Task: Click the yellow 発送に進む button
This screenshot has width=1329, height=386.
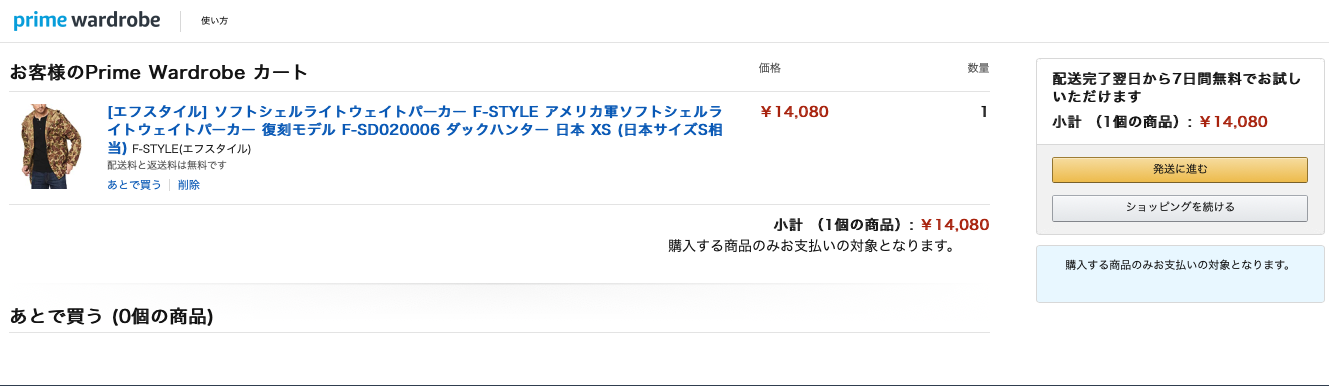Action: pos(1179,170)
